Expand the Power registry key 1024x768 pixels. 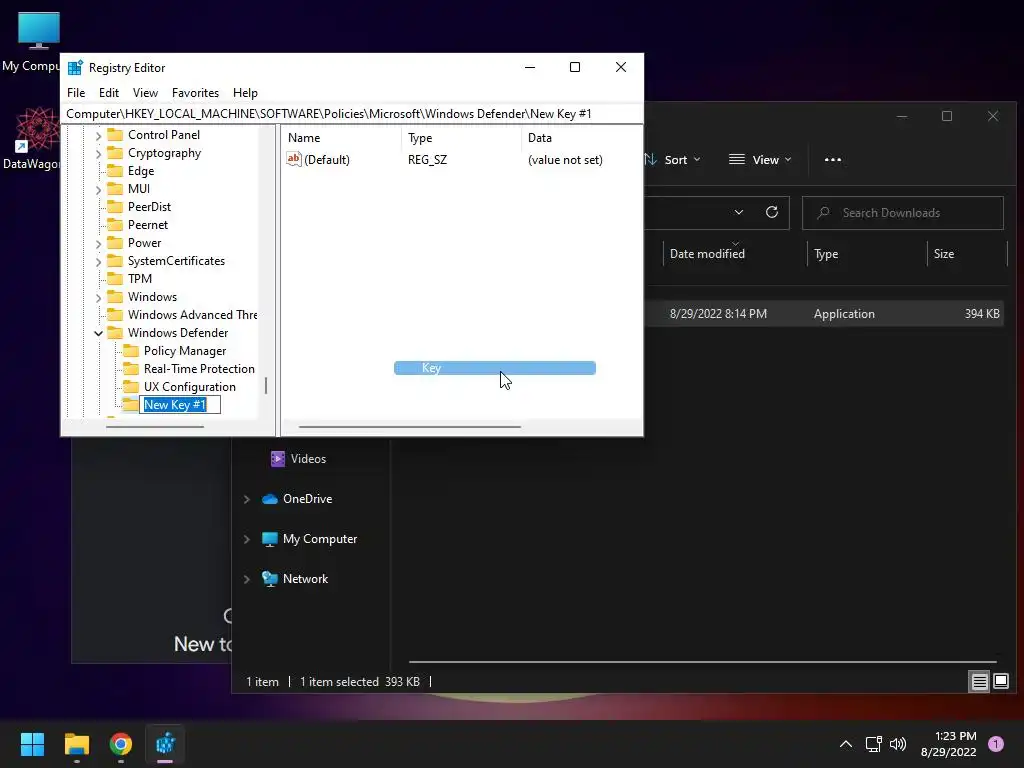tap(99, 244)
